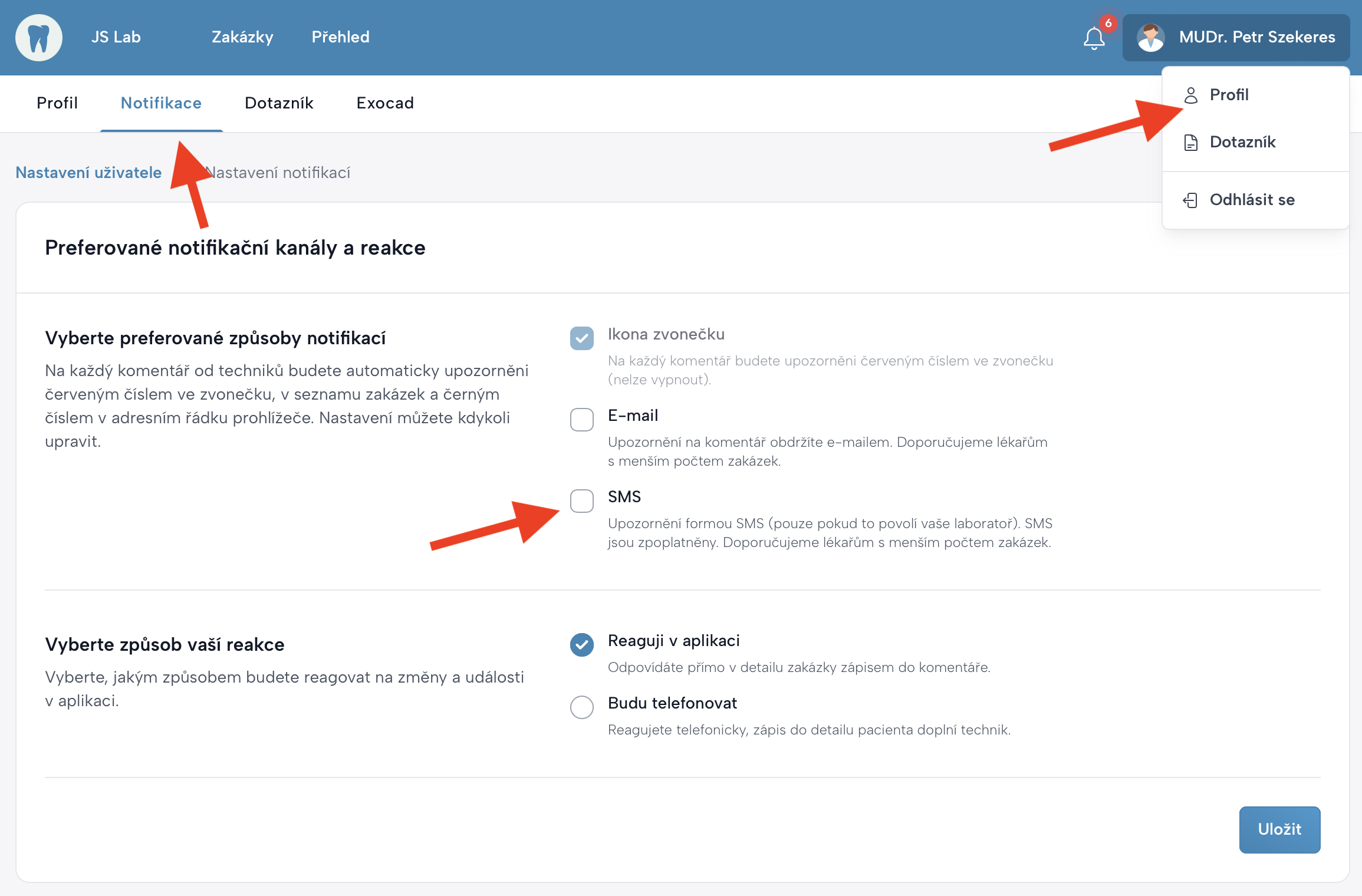Open Zakázky in top navigation
The image size is (1362, 896).
pos(242,37)
